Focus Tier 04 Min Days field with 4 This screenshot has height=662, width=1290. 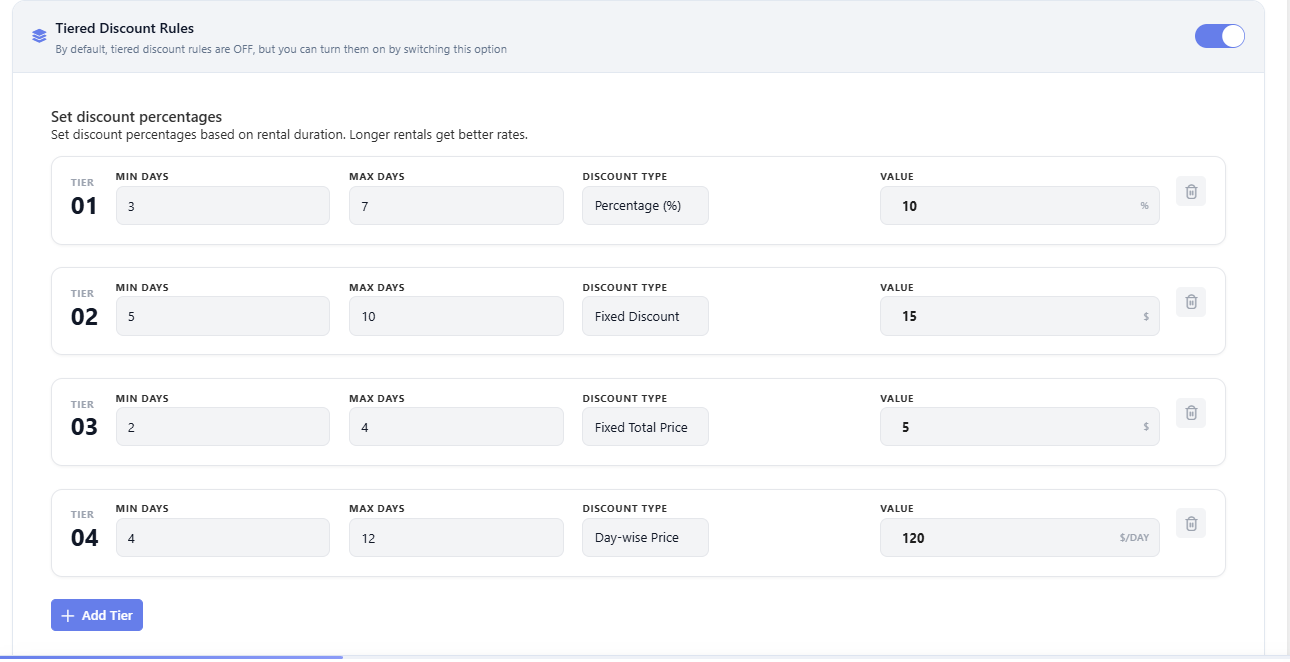point(223,537)
